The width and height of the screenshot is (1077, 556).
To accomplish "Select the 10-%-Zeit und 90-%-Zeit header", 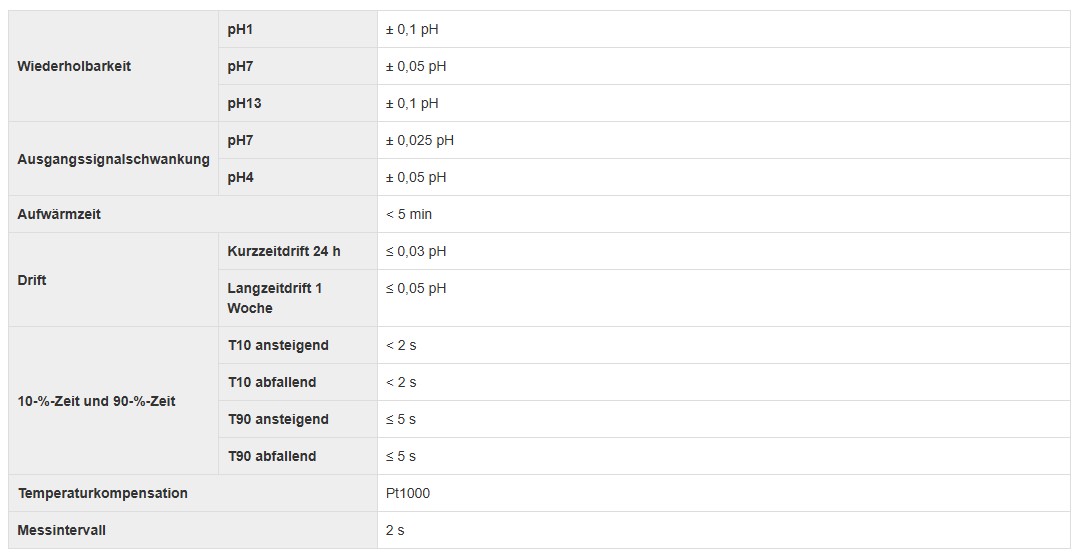I will (x=96, y=401).
